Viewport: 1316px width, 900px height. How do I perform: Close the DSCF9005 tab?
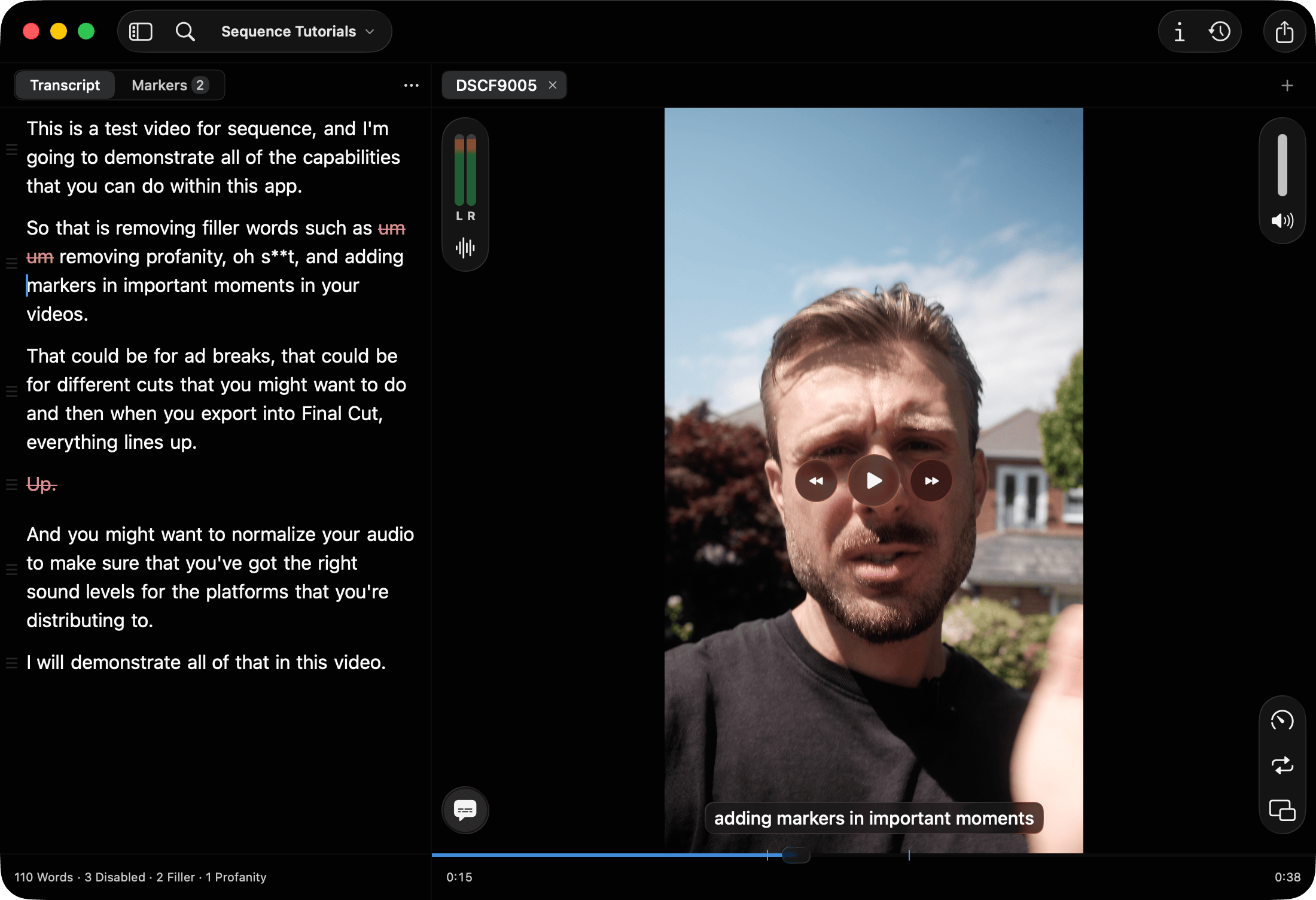click(x=553, y=86)
